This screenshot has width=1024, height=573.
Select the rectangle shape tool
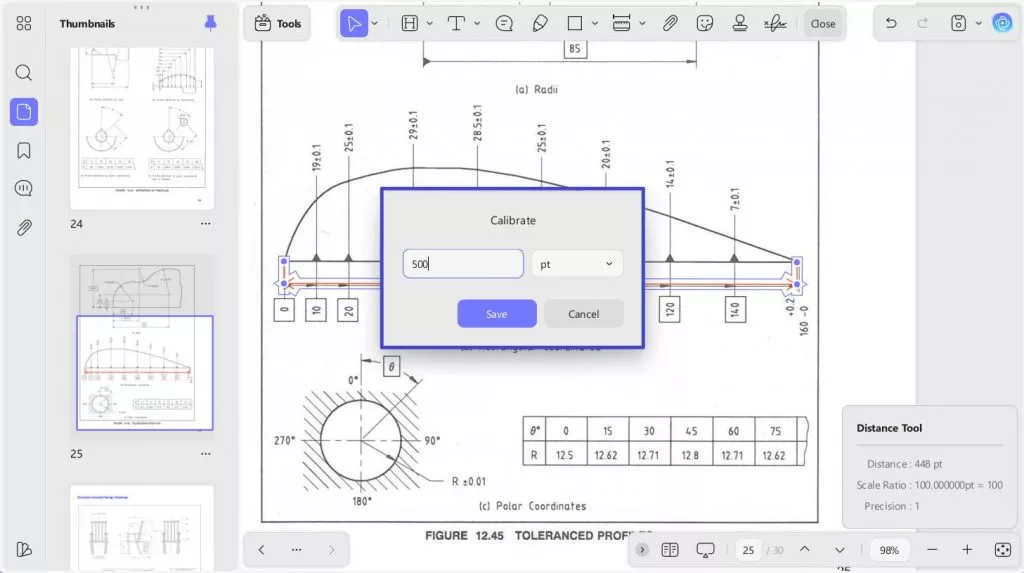pos(575,24)
